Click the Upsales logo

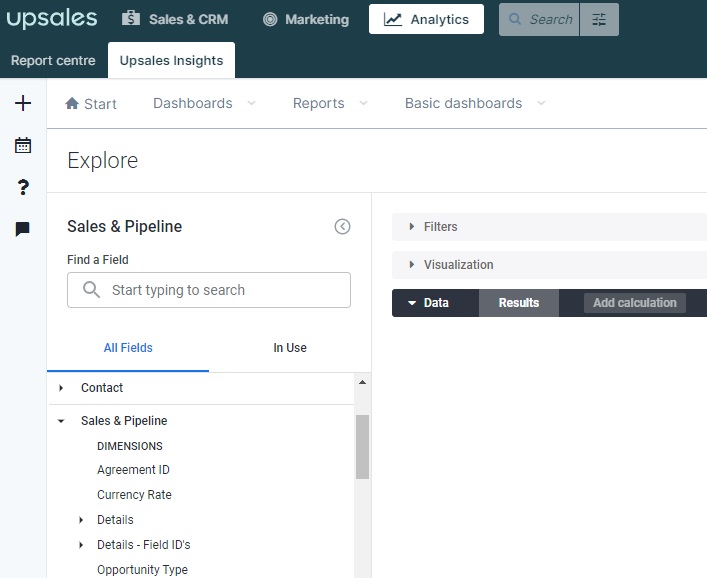pos(51,19)
